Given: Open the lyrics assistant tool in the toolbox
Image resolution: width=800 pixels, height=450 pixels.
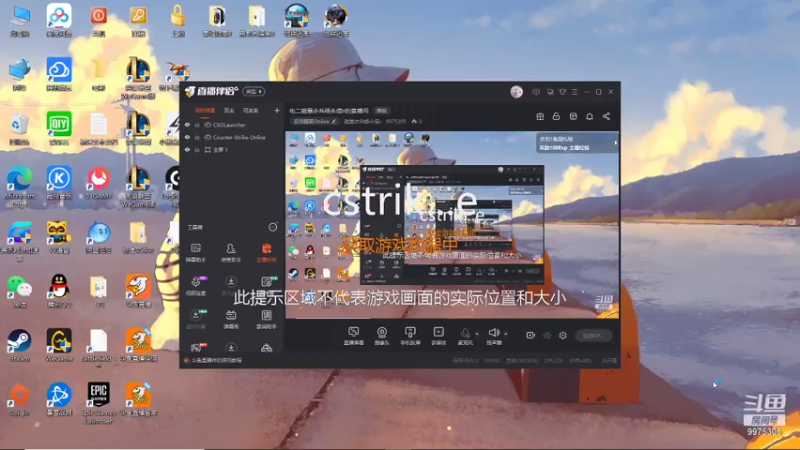Looking at the screenshot, I should [x=266, y=319].
